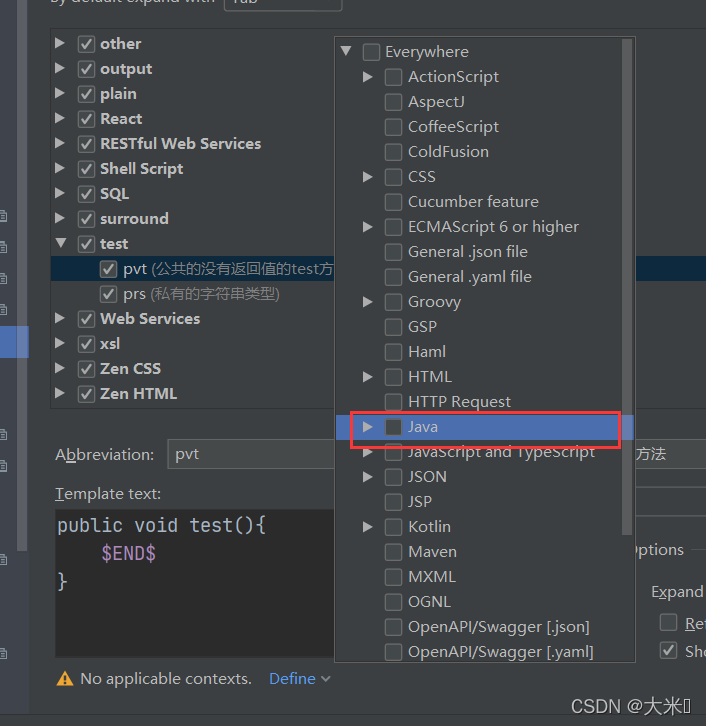This screenshot has height=726, width=706.
Task: Expand the React template group
Action: point(60,118)
